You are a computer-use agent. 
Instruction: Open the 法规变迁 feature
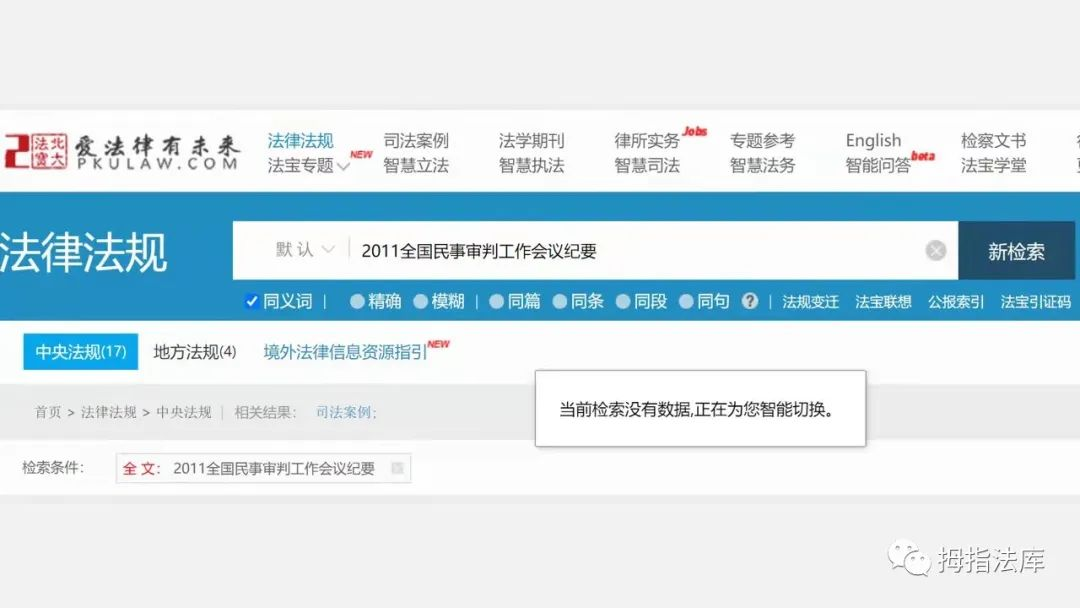pos(810,300)
